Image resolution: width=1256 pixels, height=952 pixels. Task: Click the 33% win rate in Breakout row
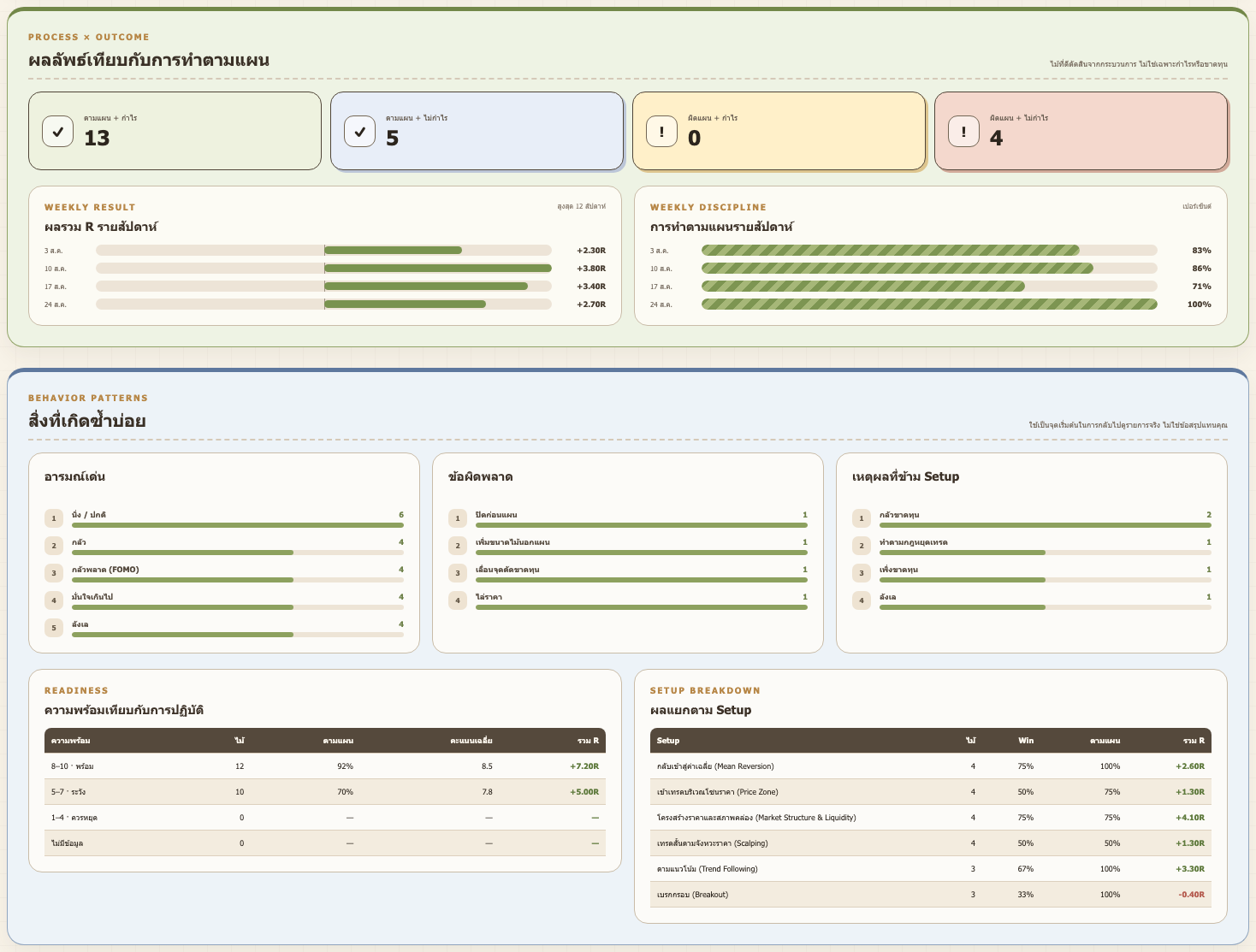[x=1026, y=895]
